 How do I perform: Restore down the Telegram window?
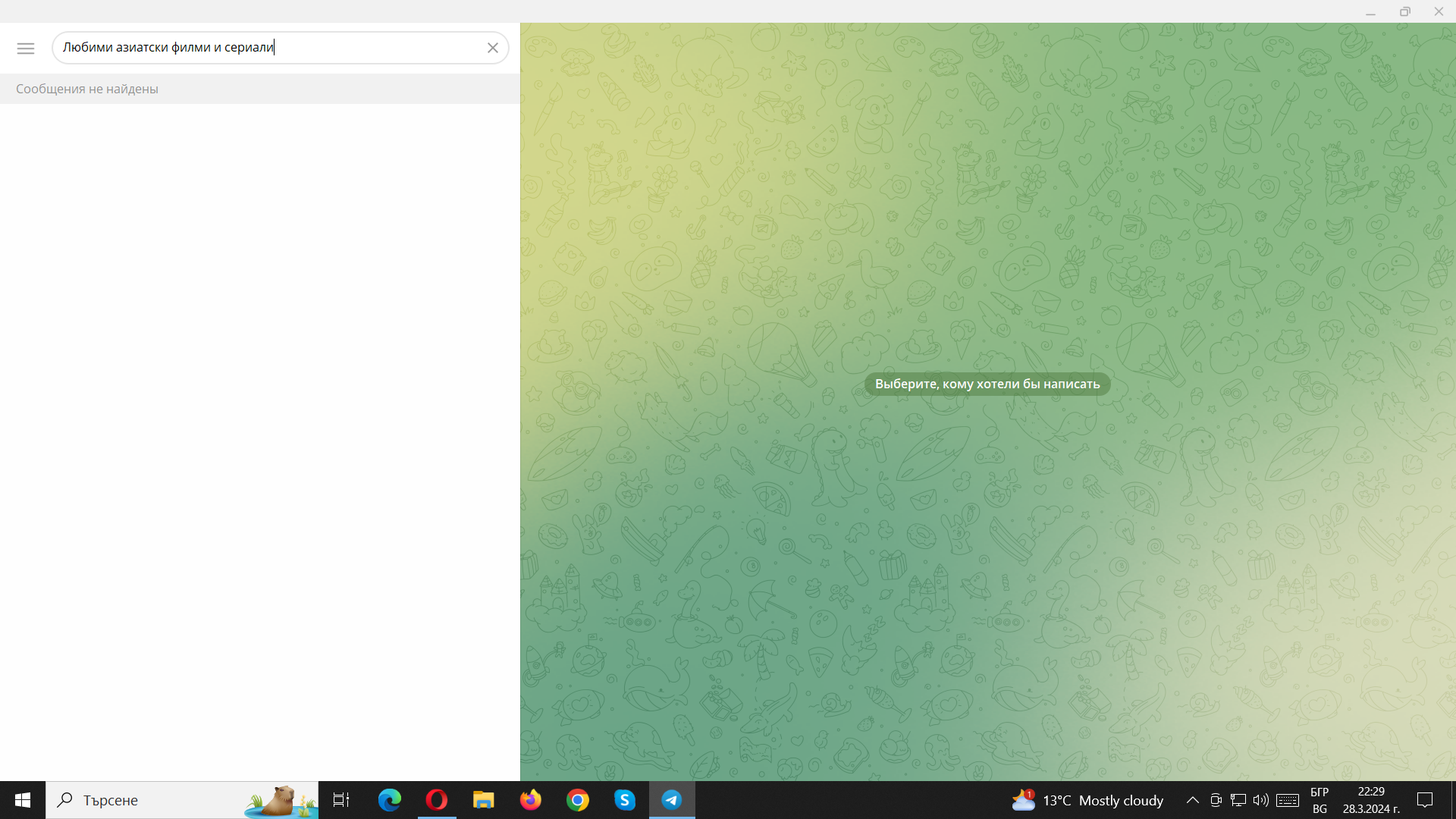pyautogui.click(x=1404, y=11)
